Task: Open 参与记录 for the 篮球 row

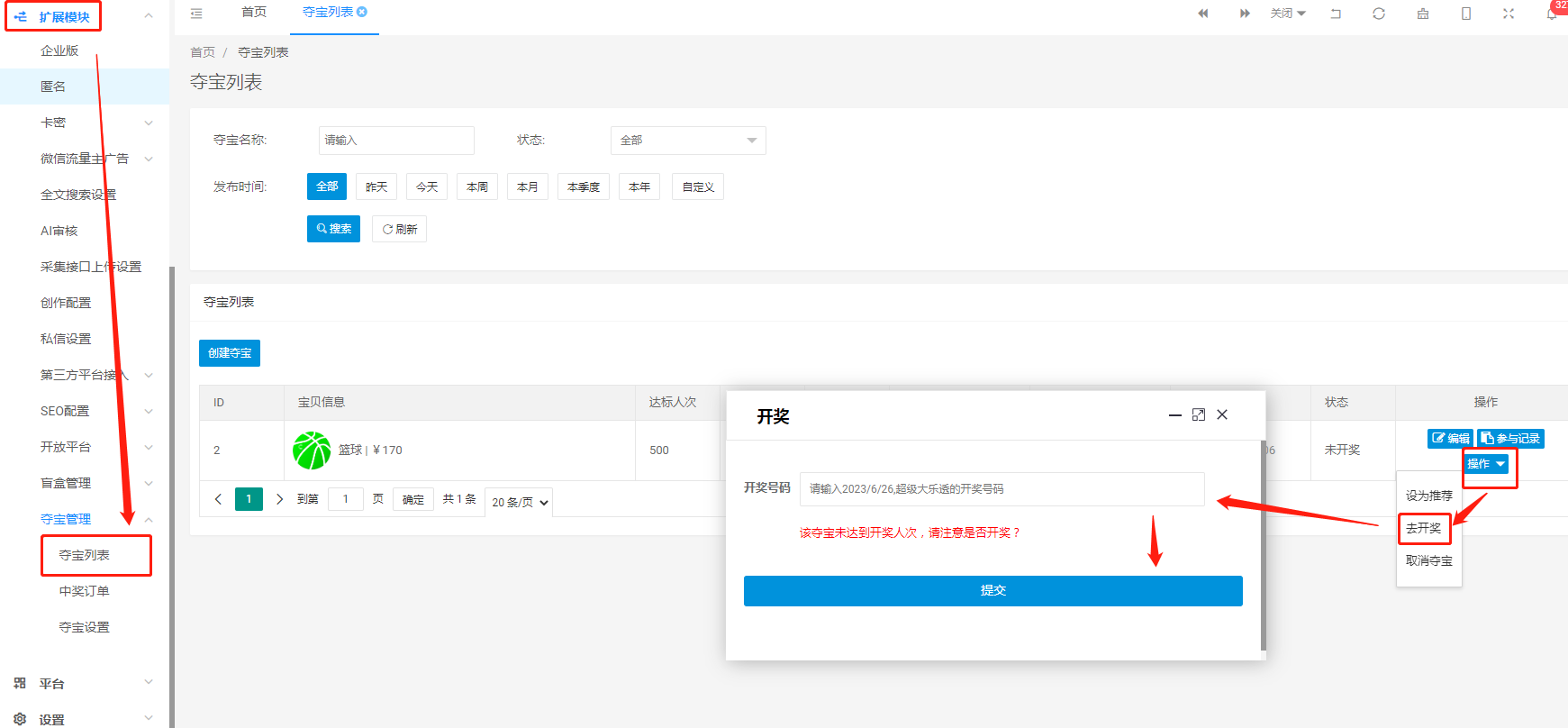Action: tap(1510, 439)
